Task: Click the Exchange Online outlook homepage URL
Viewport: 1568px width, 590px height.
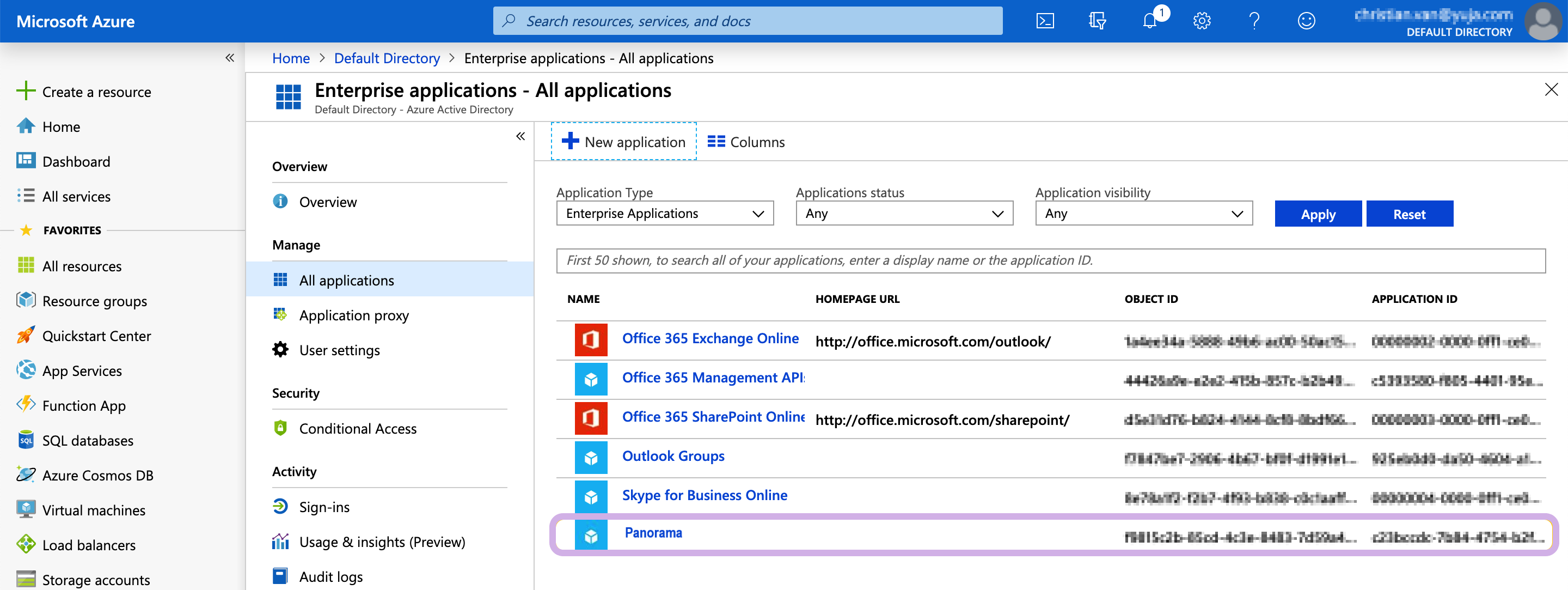Action: point(933,342)
